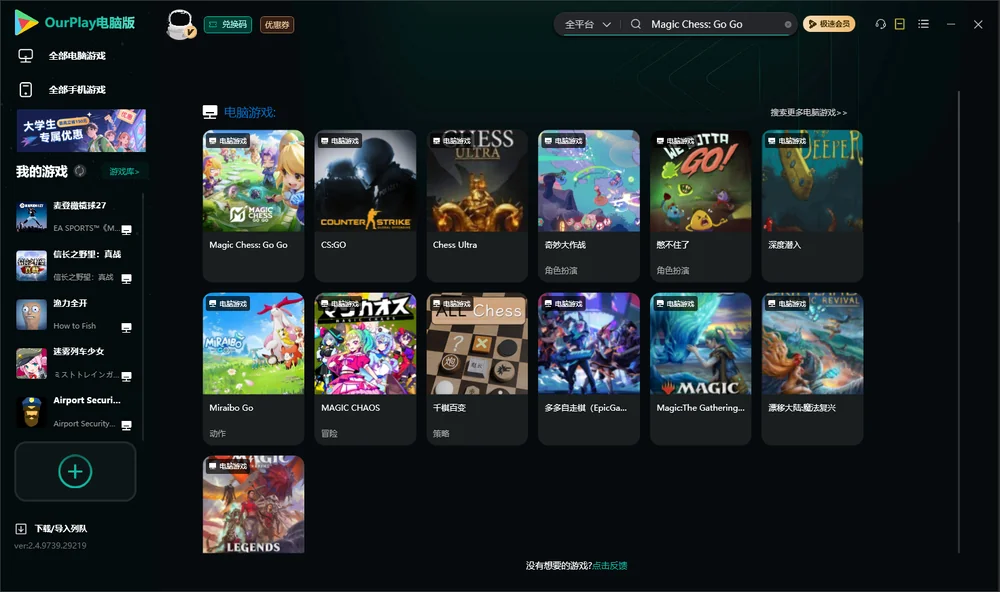Open the 兑换码 redeem code button
The height and width of the screenshot is (592, 1000).
click(x=228, y=25)
